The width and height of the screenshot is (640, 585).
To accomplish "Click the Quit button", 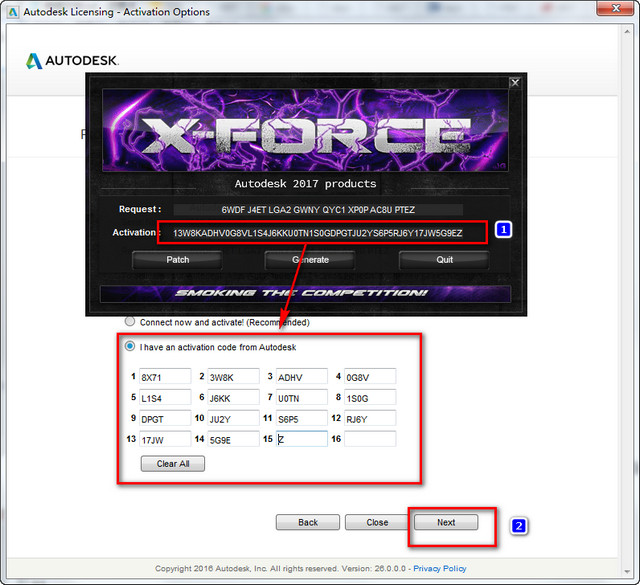I will pos(444,260).
